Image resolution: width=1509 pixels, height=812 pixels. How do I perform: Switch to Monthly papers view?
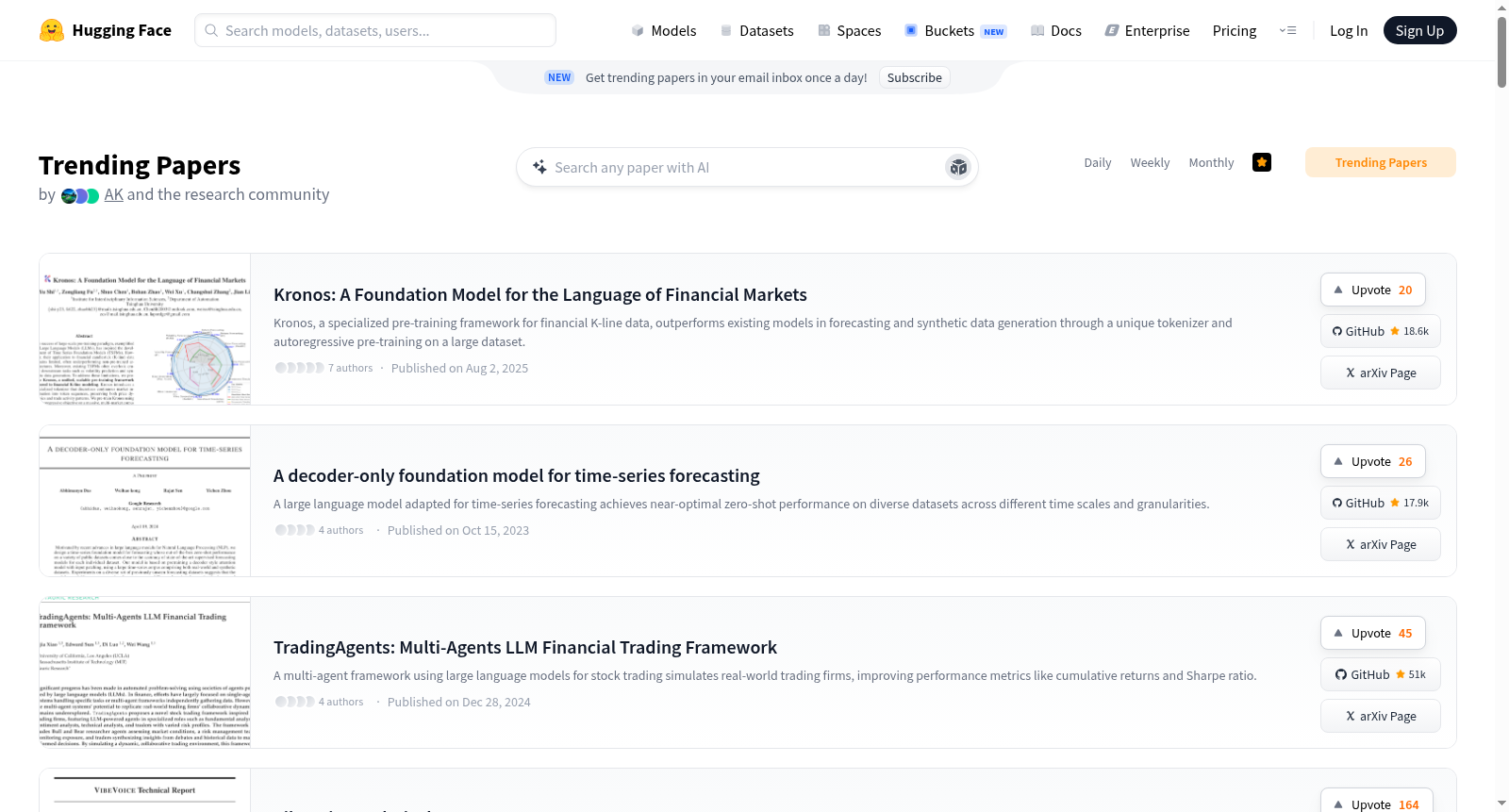point(1211,162)
